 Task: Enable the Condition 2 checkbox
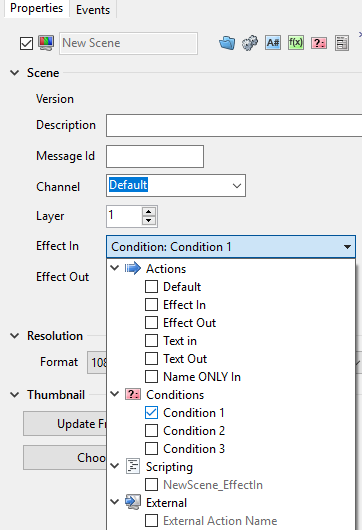tap(151, 431)
